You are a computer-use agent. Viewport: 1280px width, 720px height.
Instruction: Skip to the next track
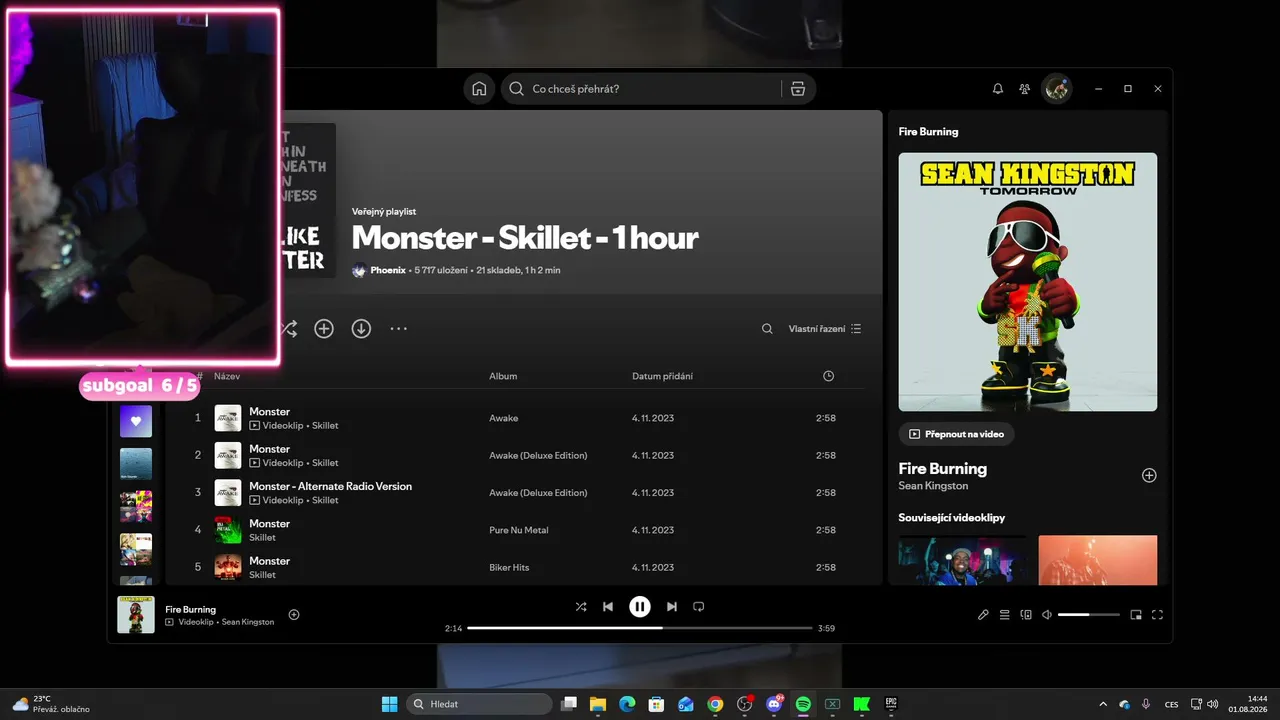point(672,607)
